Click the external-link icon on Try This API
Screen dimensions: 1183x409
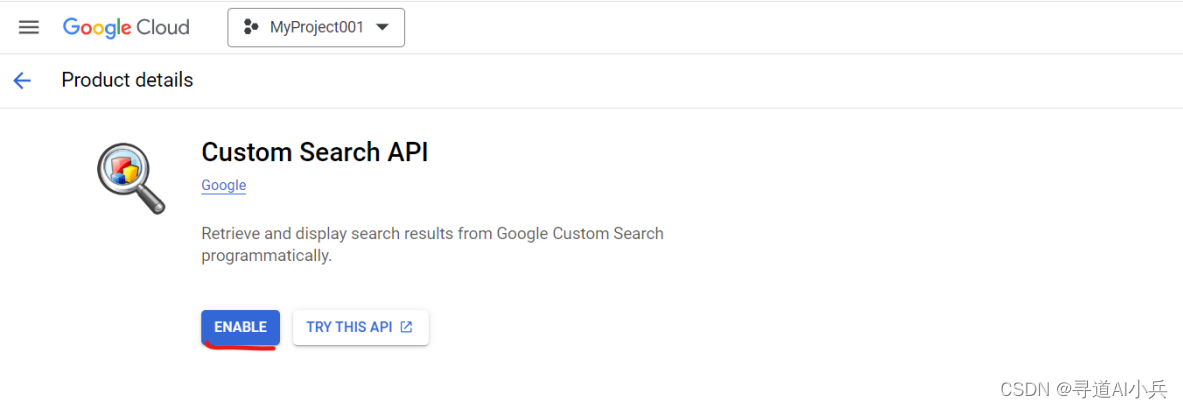pos(406,327)
